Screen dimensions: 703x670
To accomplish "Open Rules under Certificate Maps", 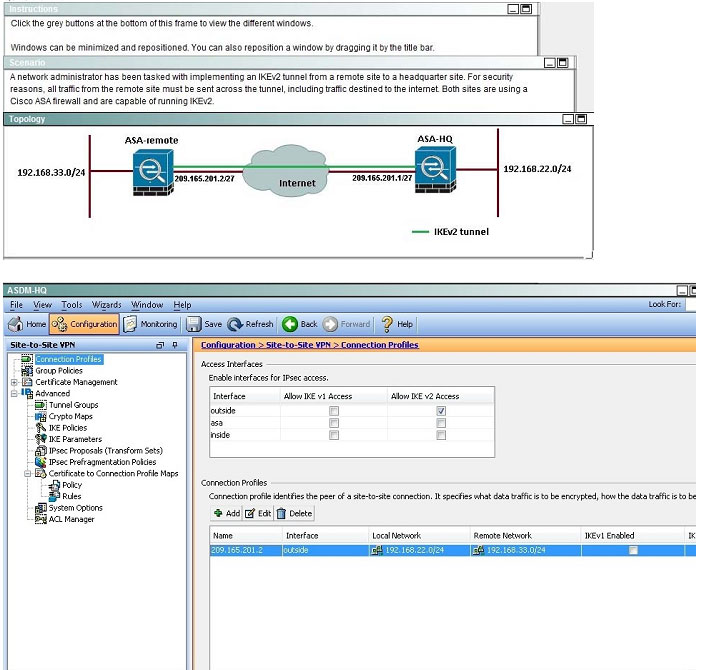I will (x=71, y=496).
